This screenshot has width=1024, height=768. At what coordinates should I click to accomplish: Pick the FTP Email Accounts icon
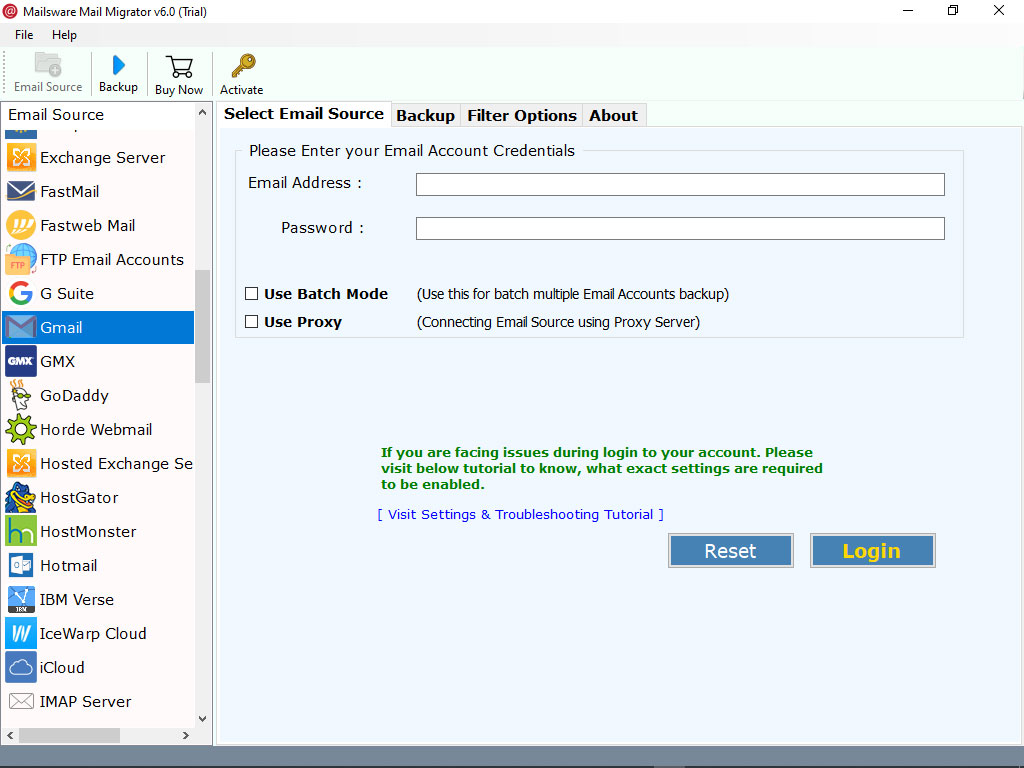click(21, 259)
